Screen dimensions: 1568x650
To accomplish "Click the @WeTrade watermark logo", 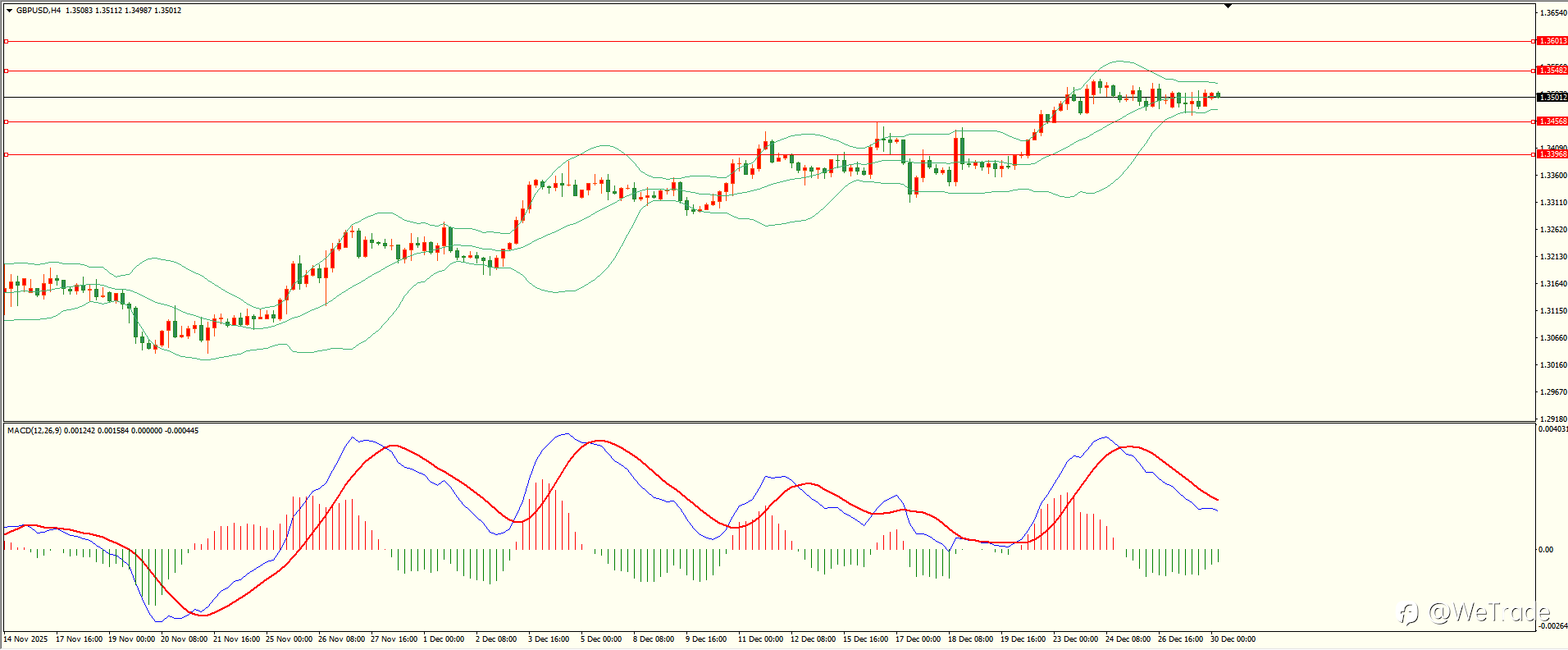I will click(x=1474, y=612).
